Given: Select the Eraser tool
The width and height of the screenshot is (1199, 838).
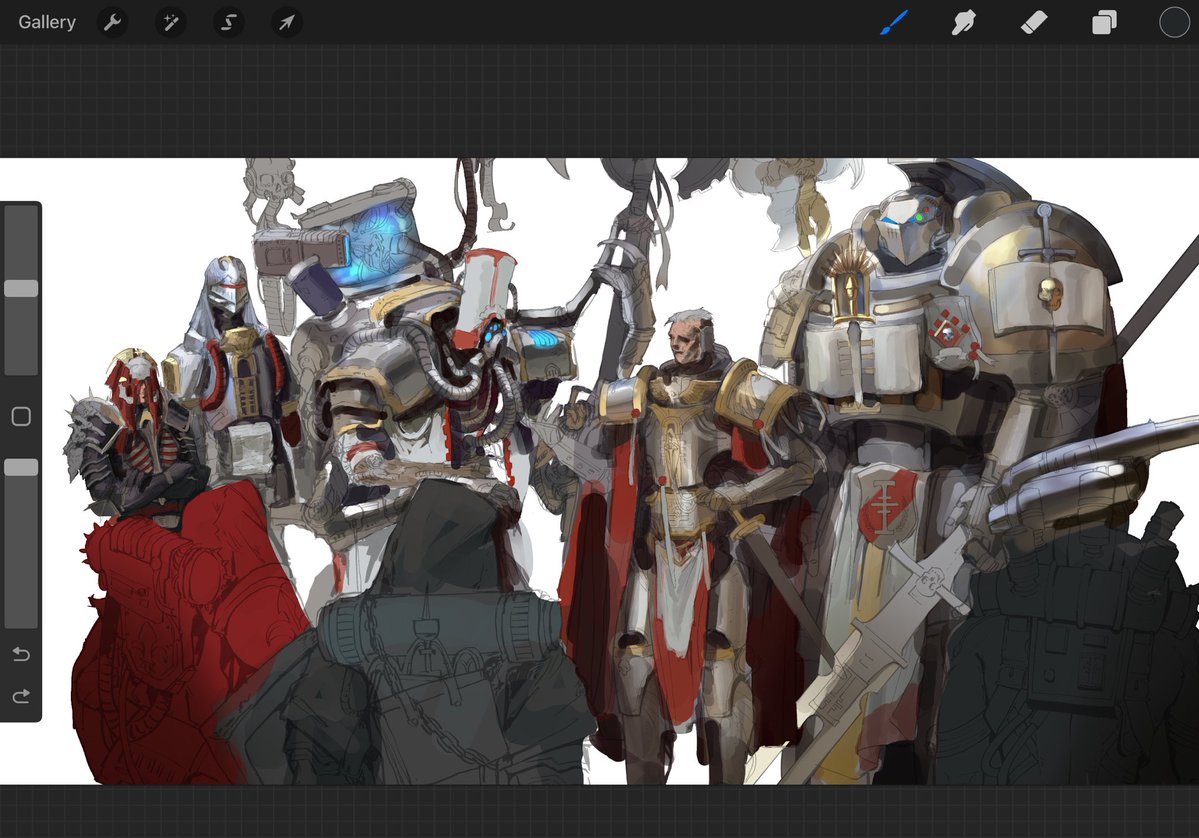Looking at the screenshot, I should click(1034, 22).
